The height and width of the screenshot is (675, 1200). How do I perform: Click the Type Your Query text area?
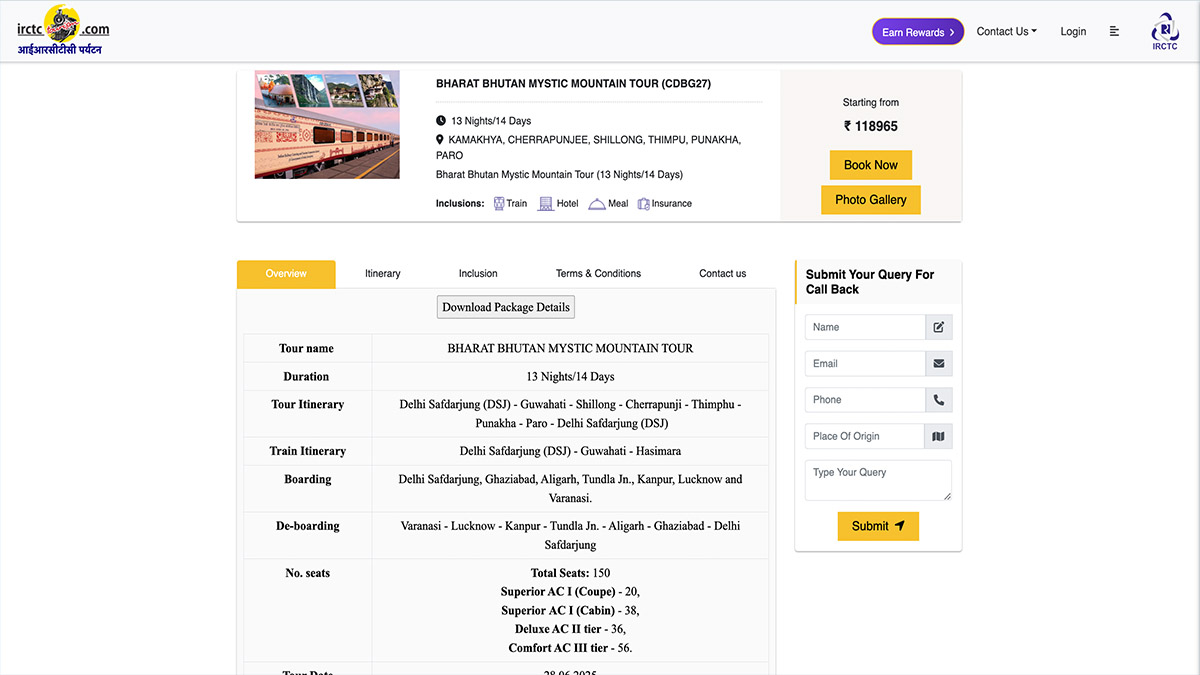click(878, 480)
